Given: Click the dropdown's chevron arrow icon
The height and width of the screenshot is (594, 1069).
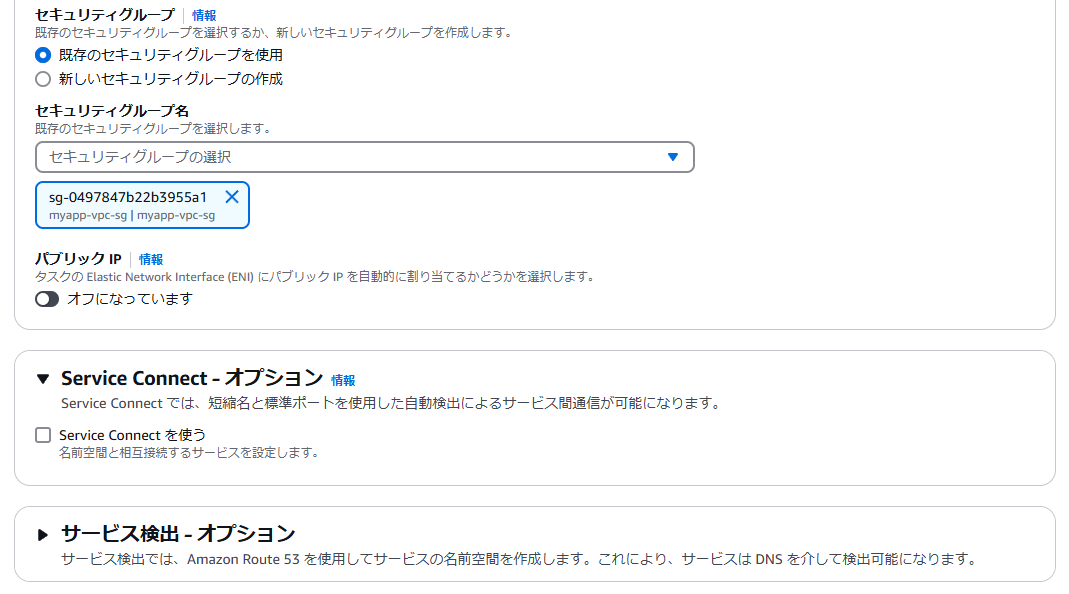Looking at the screenshot, I should (x=673, y=157).
